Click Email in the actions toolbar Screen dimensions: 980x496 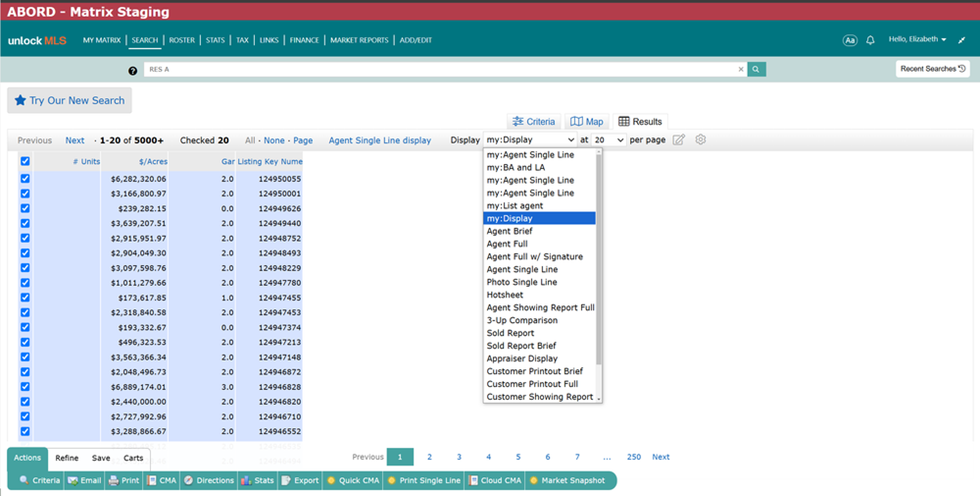(84, 480)
